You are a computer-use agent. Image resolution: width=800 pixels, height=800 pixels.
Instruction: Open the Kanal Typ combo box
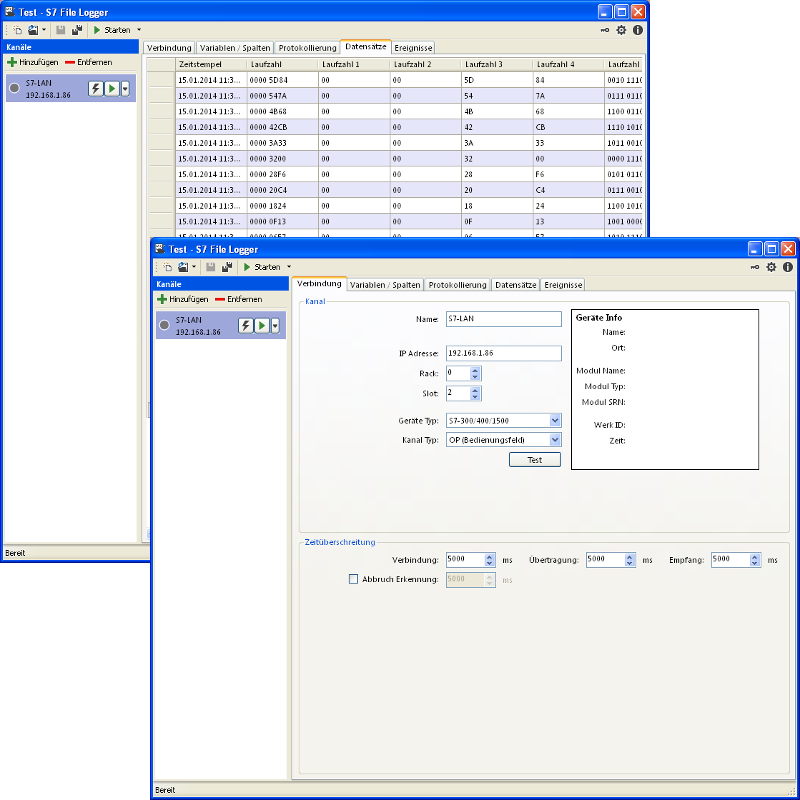555,440
